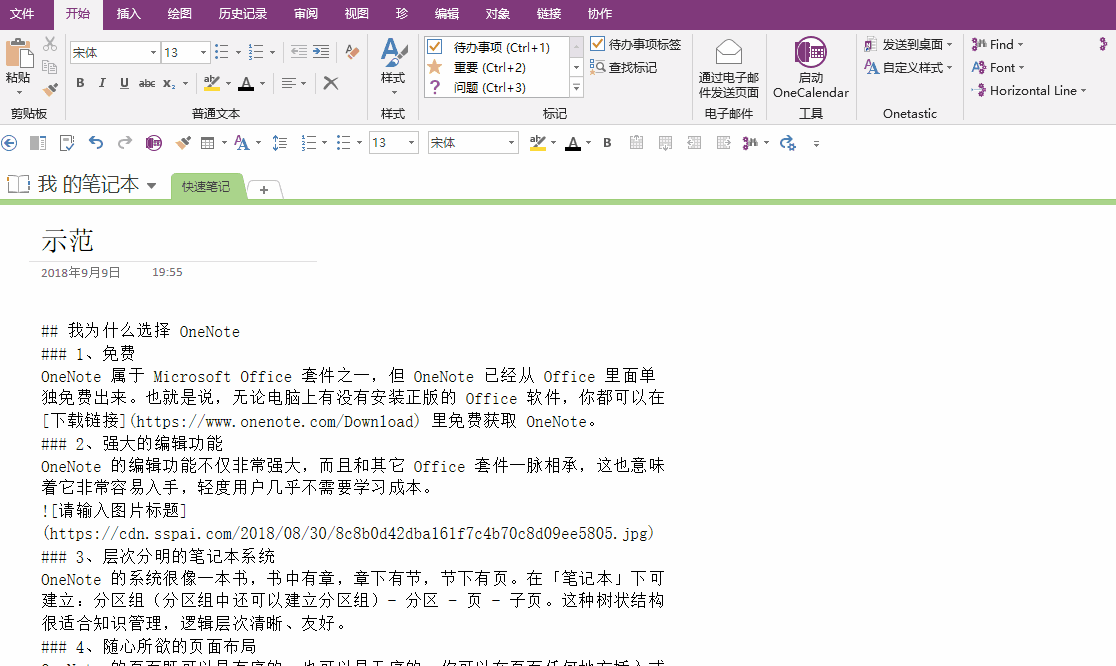Click dock to desktop icon in quick toolbar

38,143
